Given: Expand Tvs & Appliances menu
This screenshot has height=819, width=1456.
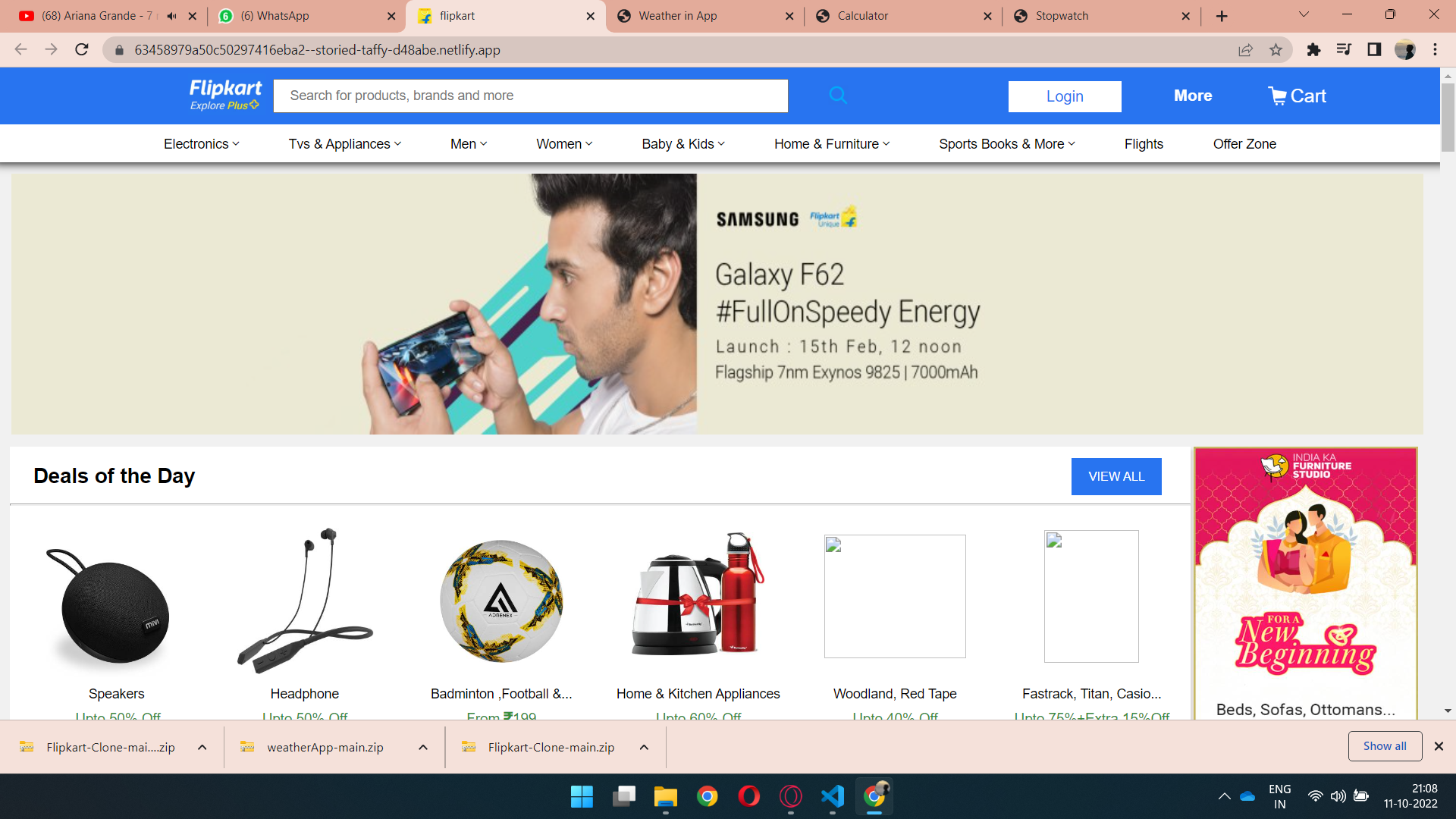Looking at the screenshot, I should pos(344,144).
